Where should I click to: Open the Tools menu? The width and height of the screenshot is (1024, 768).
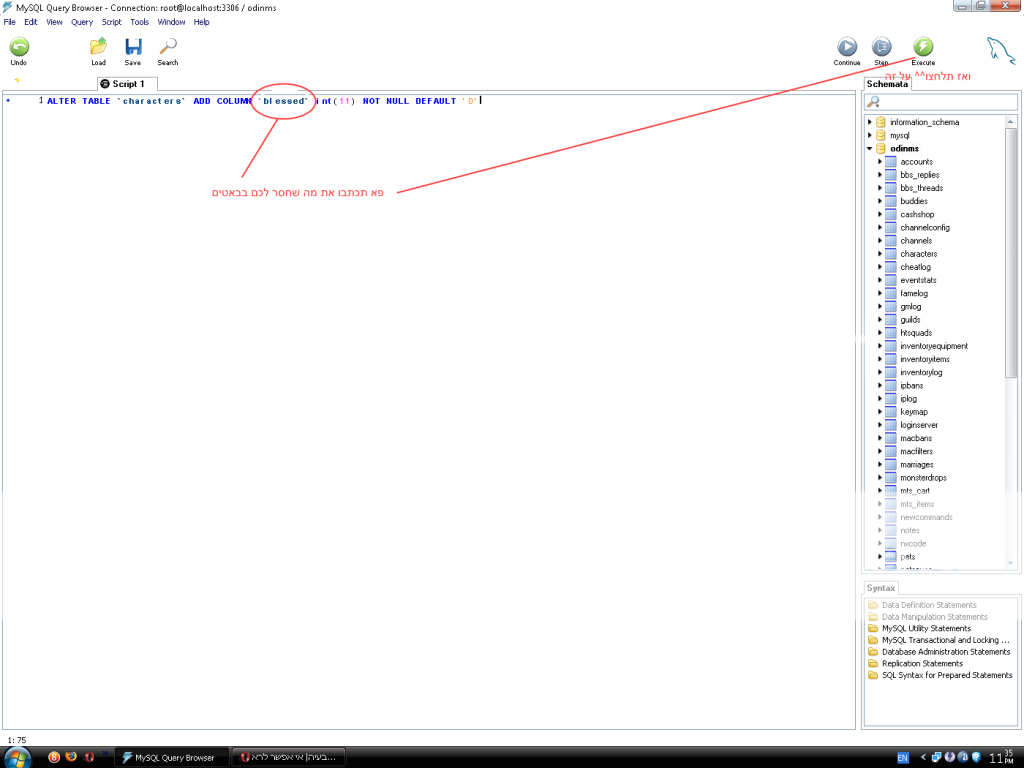tap(139, 22)
